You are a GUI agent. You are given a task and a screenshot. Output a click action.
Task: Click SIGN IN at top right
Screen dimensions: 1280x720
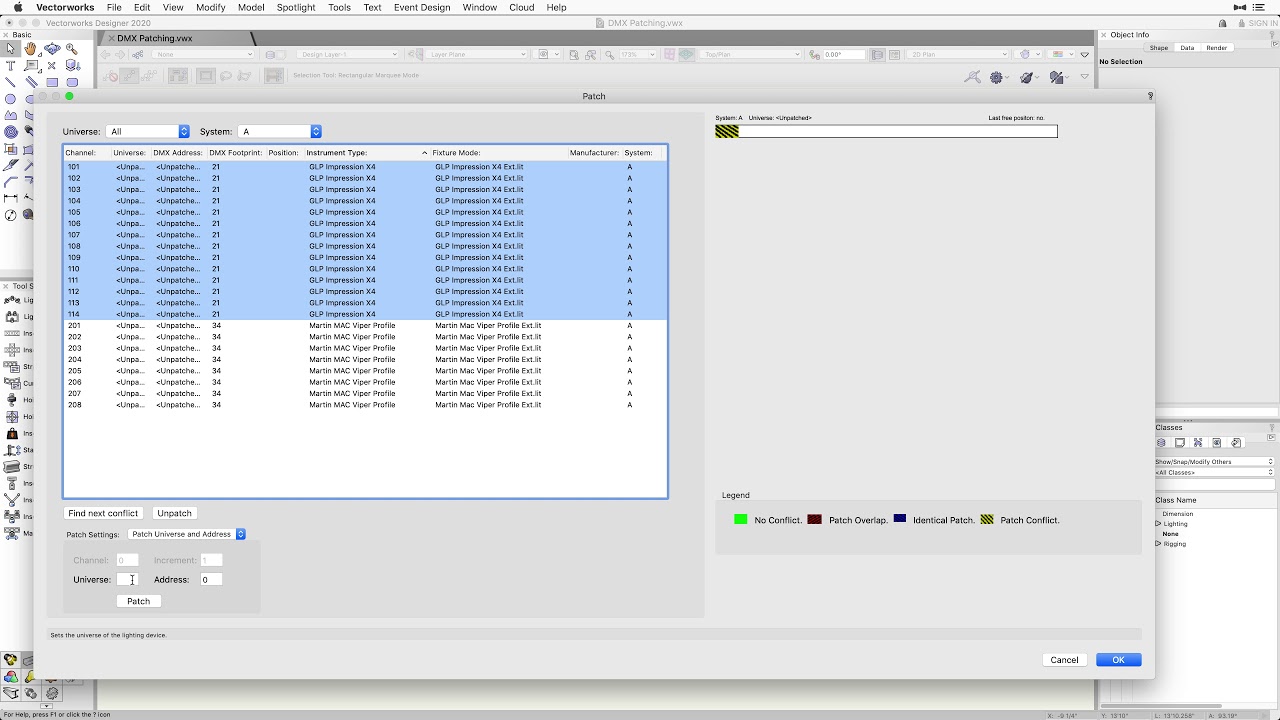point(1262,23)
